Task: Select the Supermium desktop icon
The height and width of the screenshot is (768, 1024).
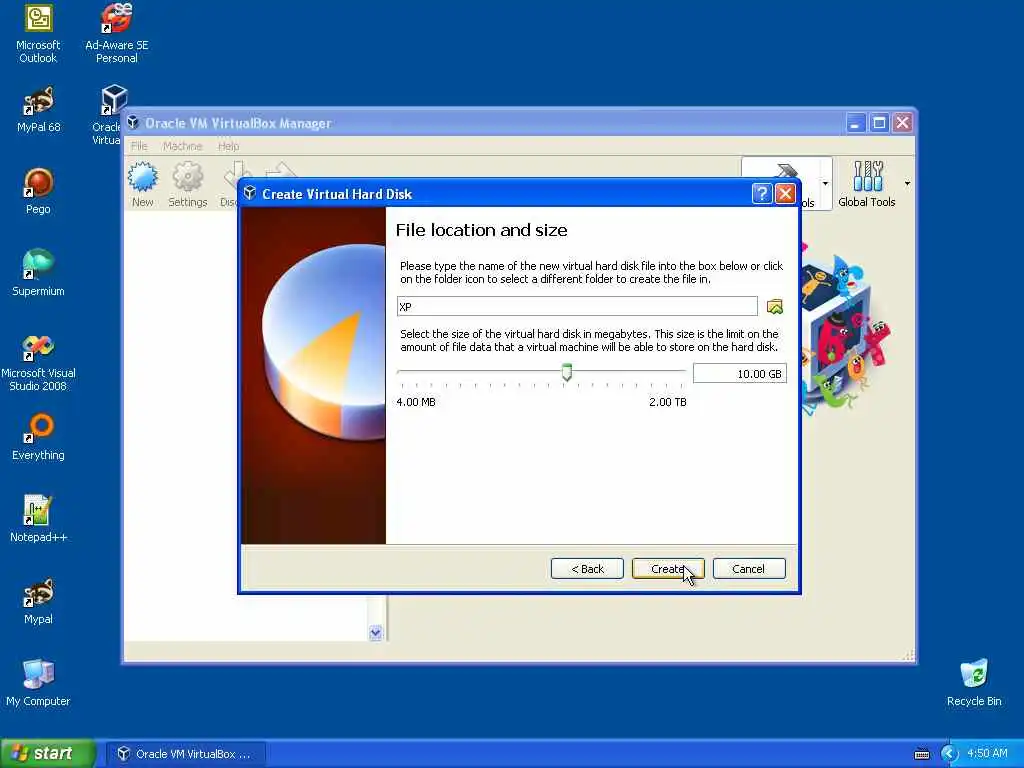Action: click(x=38, y=273)
